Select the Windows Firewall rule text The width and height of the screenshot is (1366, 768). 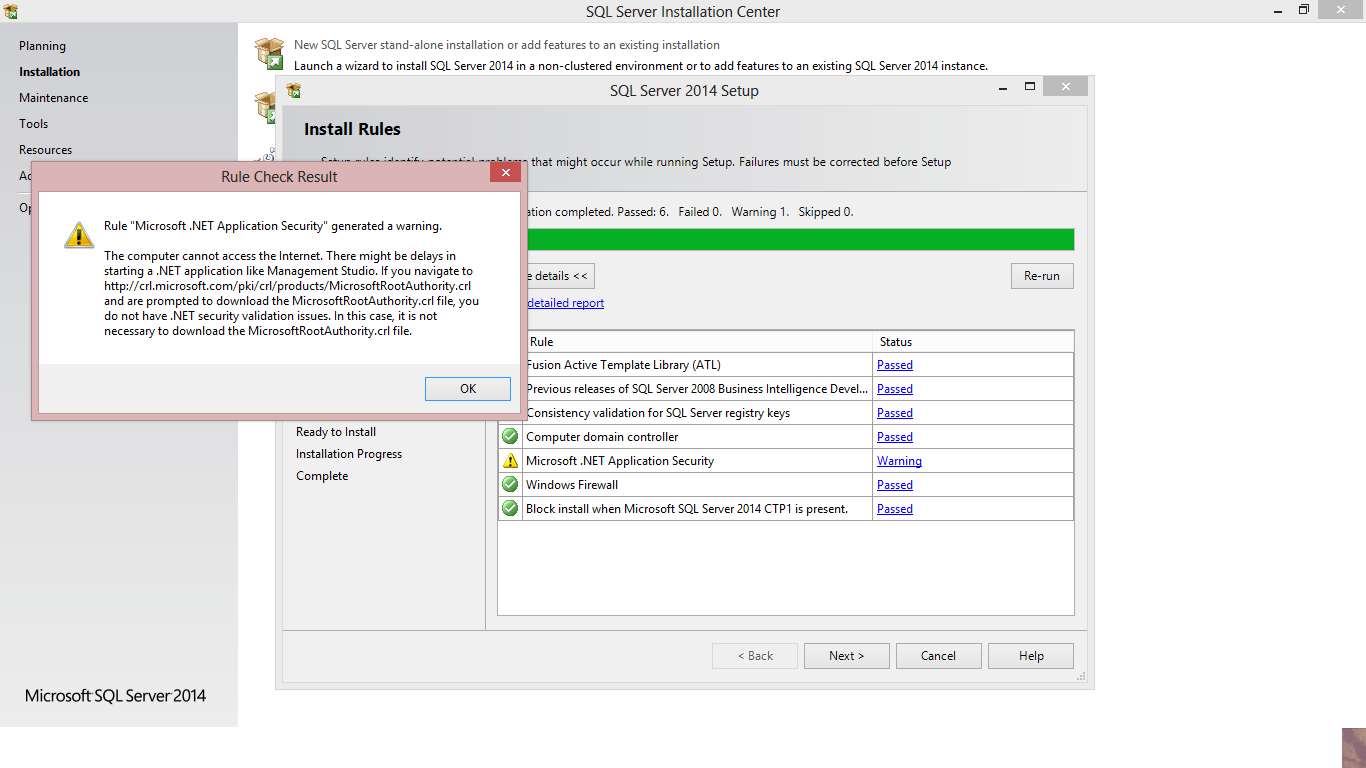click(572, 485)
